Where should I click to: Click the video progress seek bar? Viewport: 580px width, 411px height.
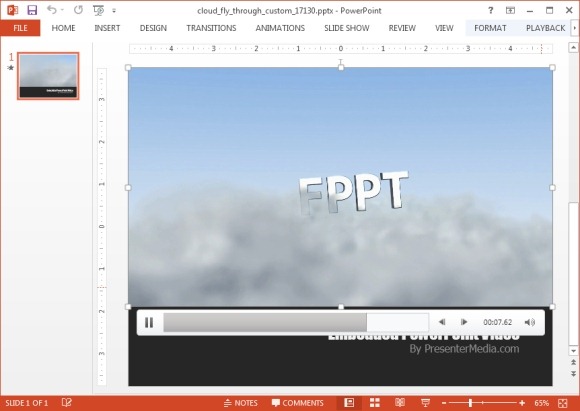click(296, 322)
